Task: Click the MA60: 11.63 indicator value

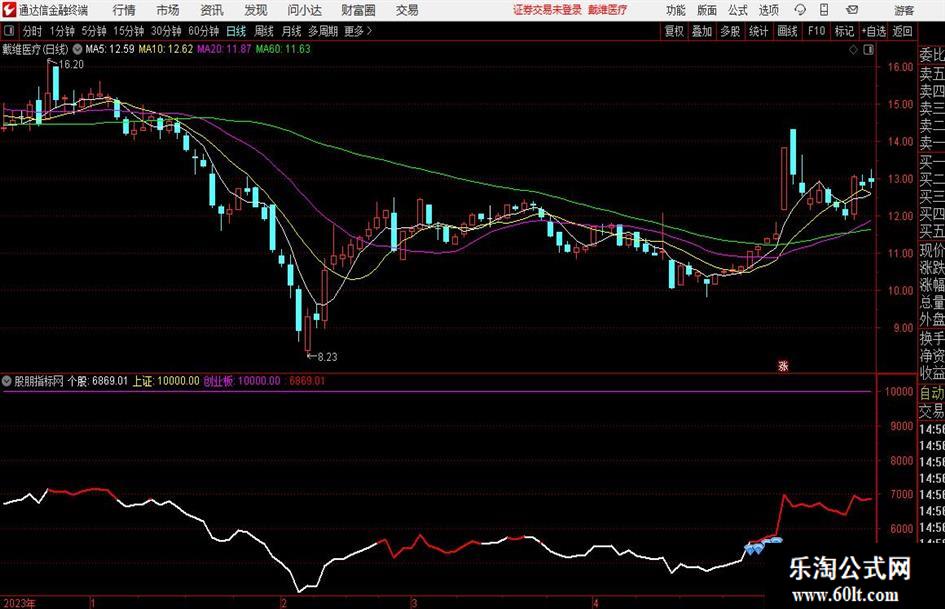Action: pyautogui.click(x=283, y=49)
